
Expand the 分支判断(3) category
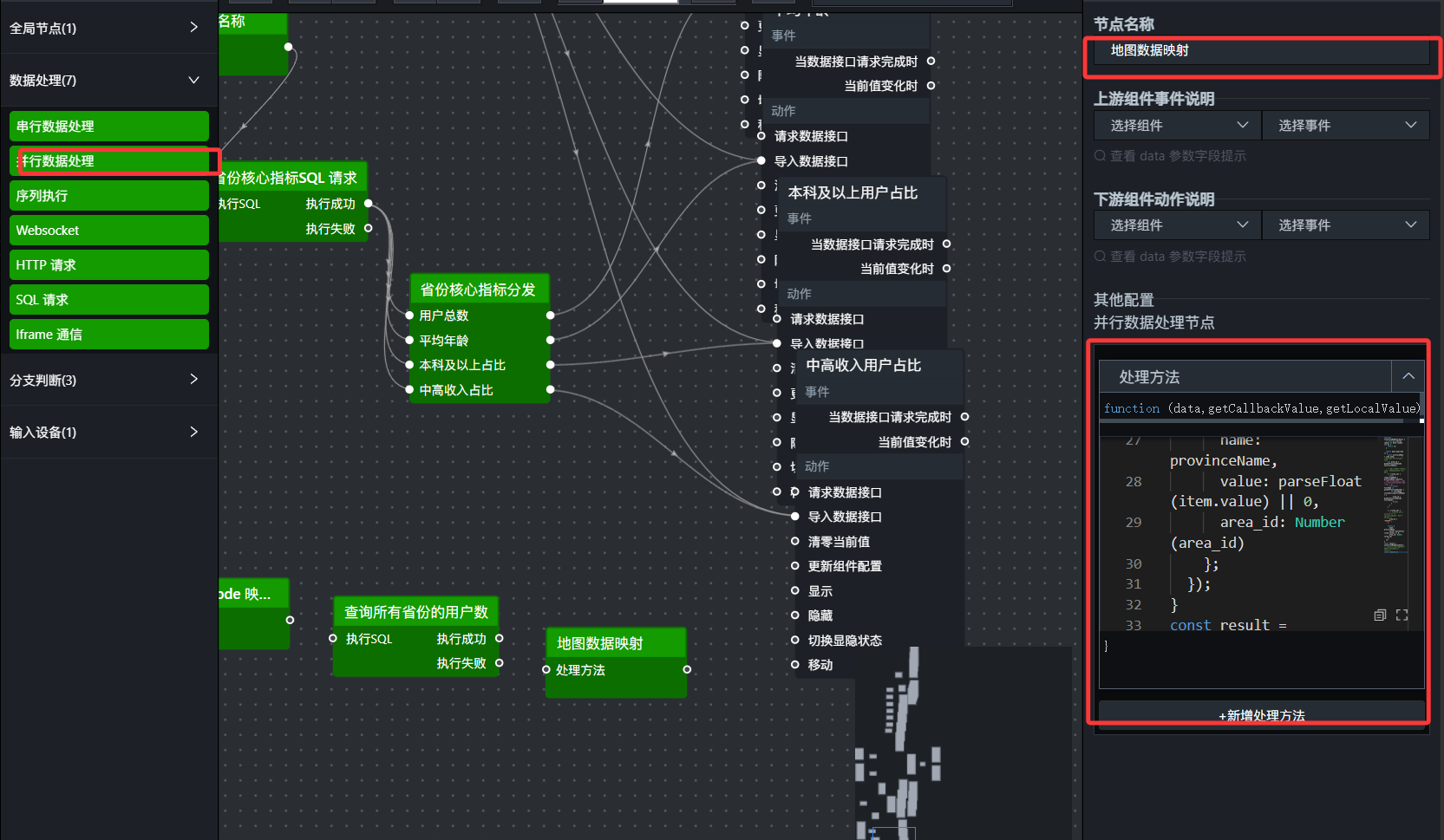(x=193, y=380)
